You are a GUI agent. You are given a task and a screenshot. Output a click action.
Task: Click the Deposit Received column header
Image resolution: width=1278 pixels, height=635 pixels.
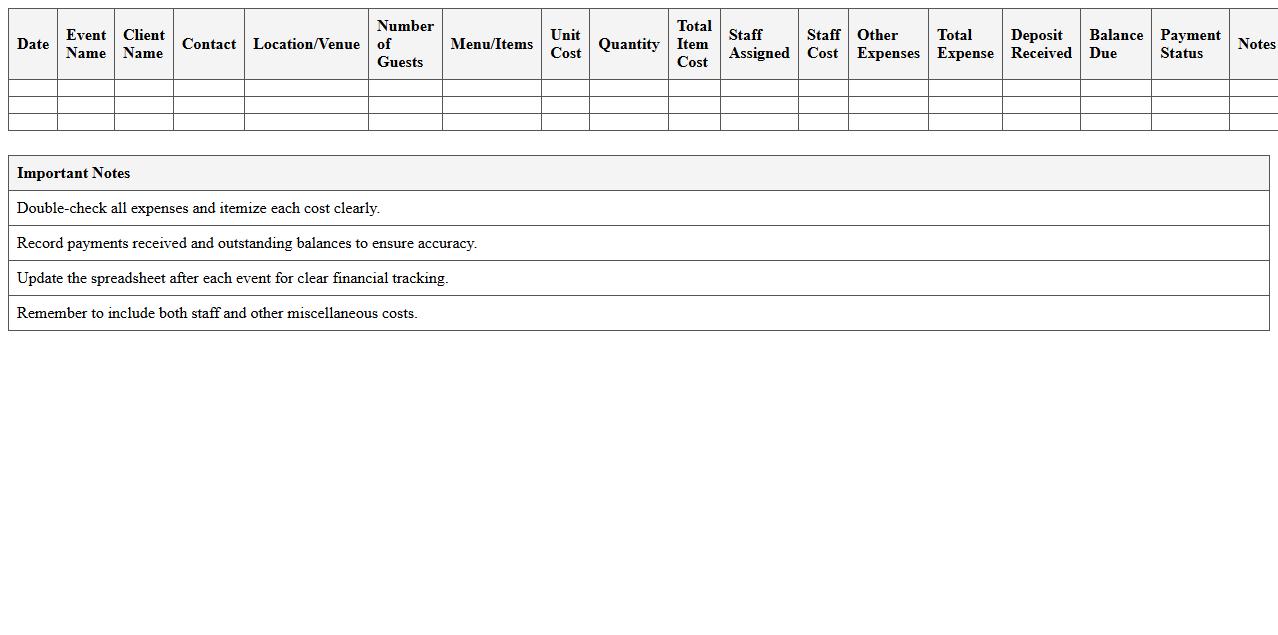click(1040, 44)
